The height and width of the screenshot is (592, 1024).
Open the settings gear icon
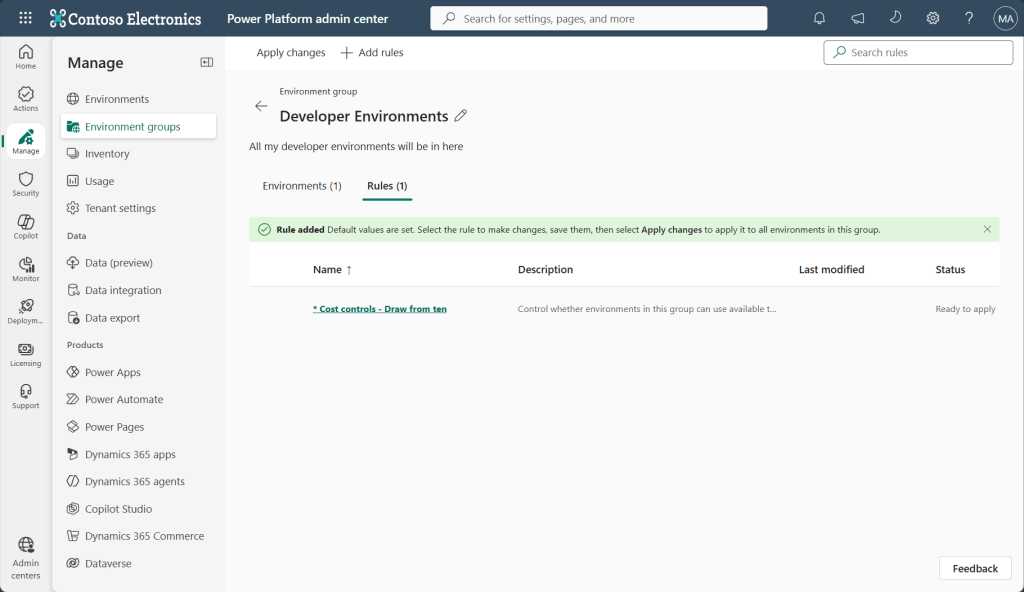[x=933, y=18]
